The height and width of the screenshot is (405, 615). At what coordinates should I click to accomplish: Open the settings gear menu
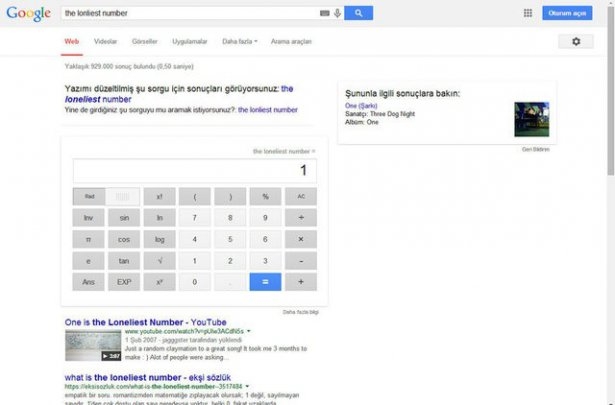(575, 41)
